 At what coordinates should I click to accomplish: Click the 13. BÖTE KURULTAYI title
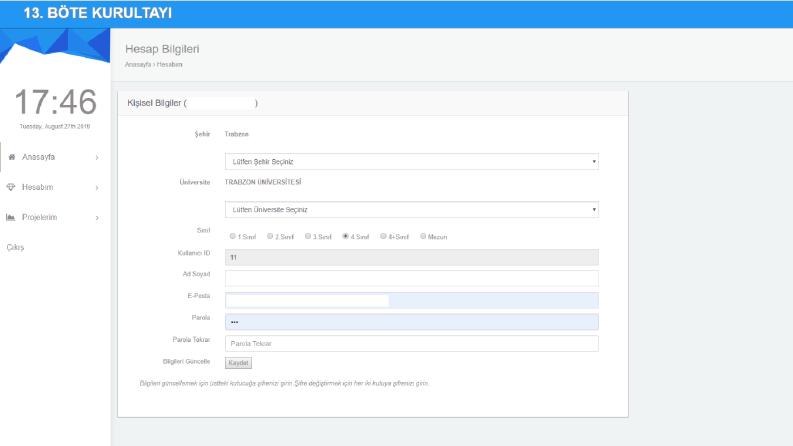click(98, 13)
